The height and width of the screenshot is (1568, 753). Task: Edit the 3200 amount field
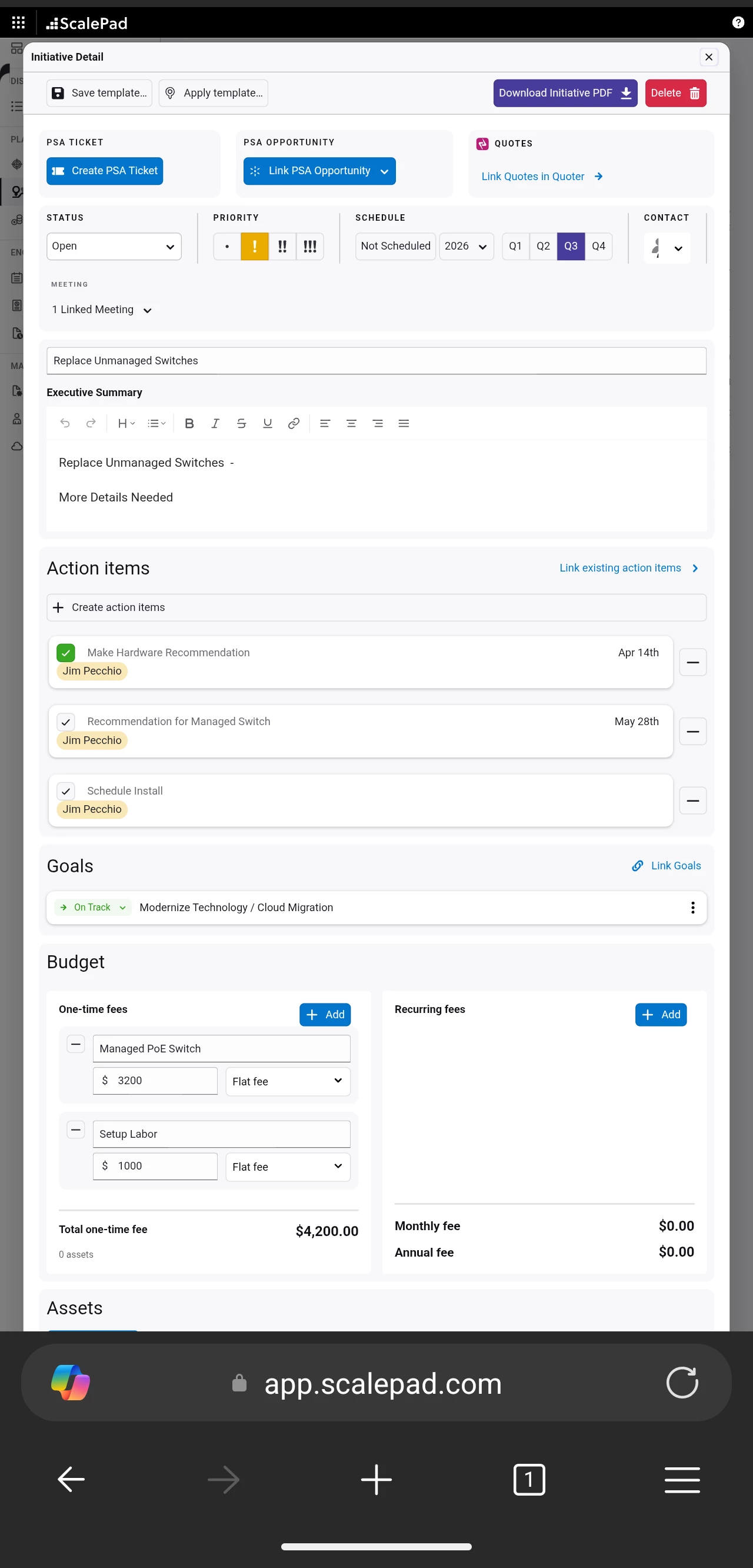tap(155, 1081)
